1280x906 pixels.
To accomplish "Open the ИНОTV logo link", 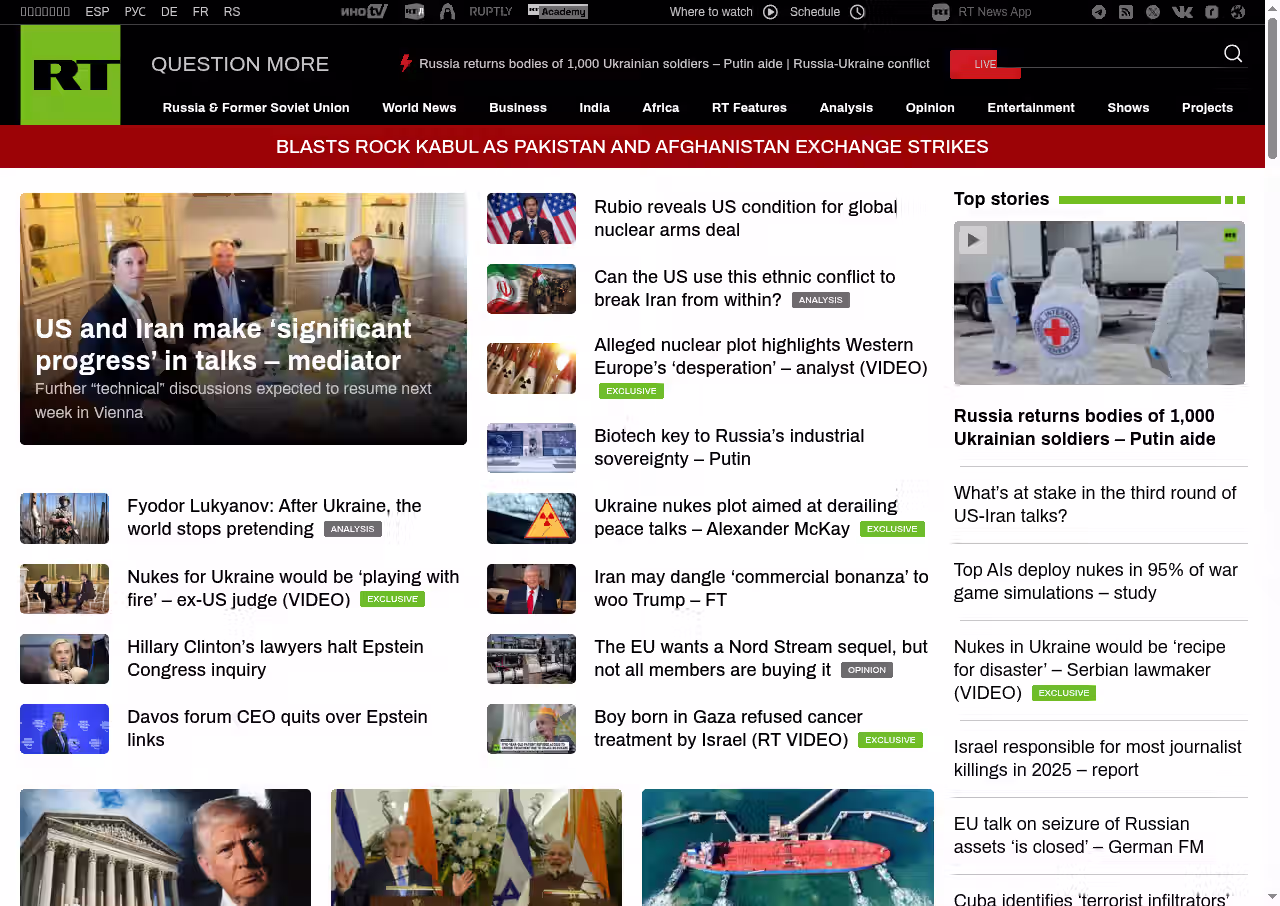I will tap(364, 12).
